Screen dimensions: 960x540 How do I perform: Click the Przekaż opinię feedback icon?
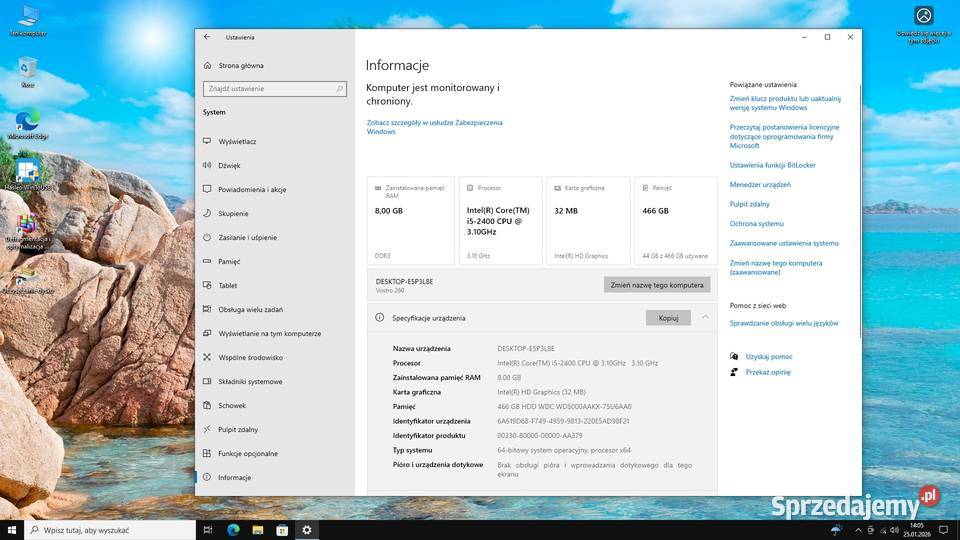click(734, 372)
